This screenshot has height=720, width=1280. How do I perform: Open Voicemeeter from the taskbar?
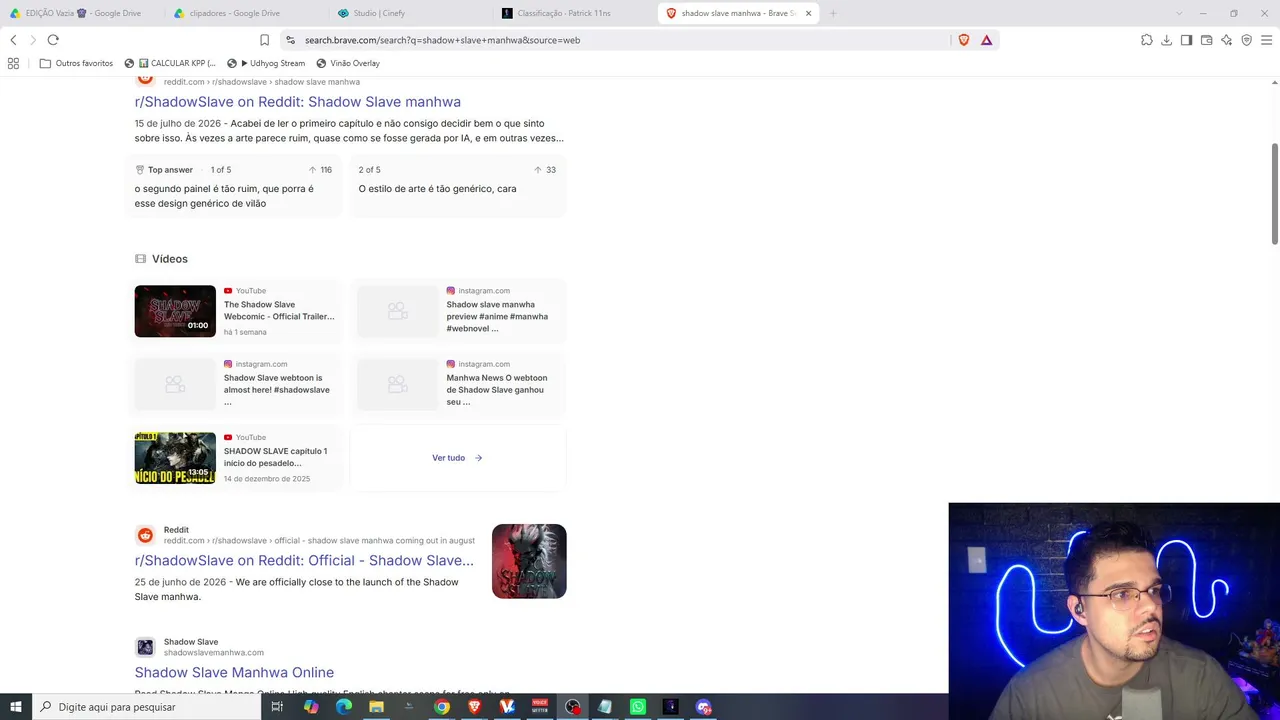(540, 707)
